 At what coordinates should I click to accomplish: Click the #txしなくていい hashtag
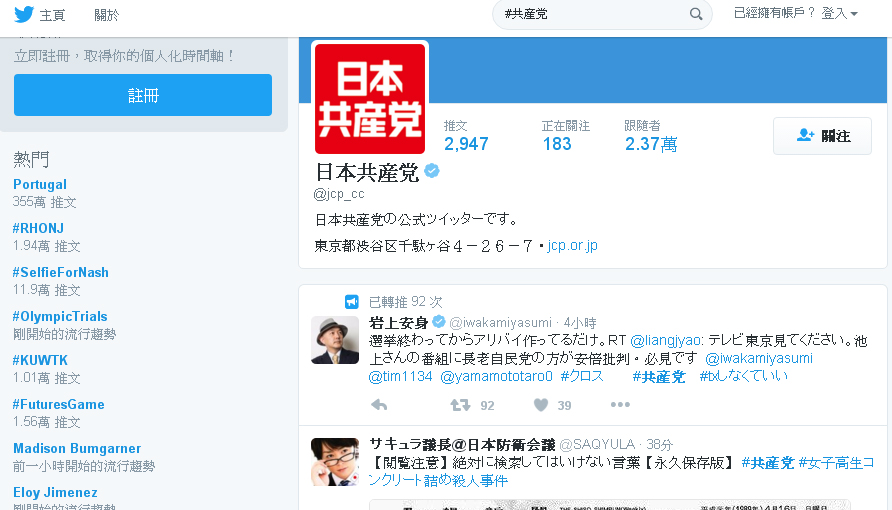(x=744, y=376)
